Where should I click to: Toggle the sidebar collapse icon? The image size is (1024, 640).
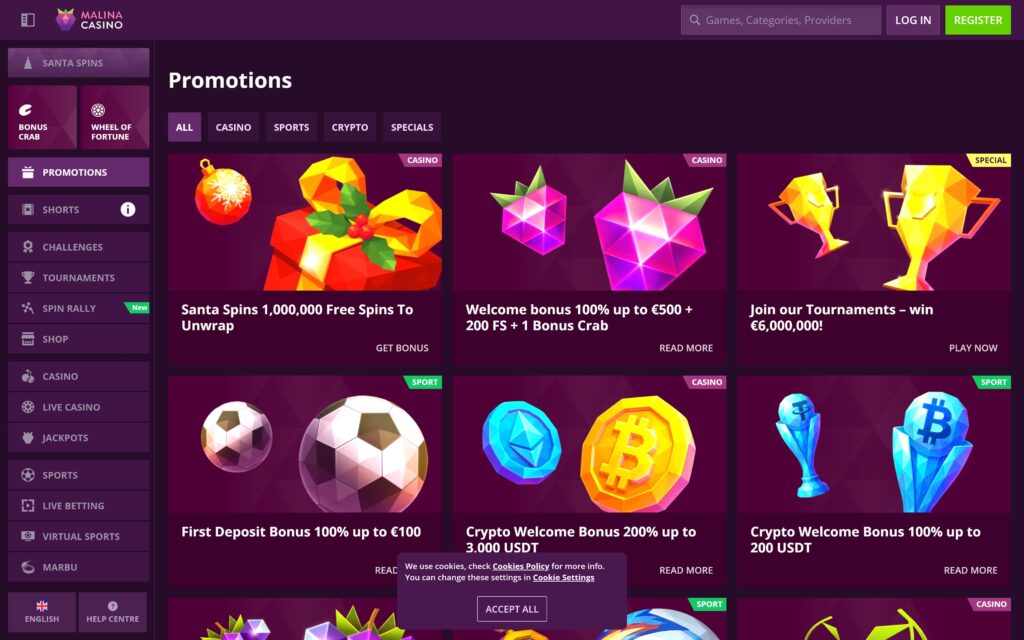pyautogui.click(x=27, y=20)
